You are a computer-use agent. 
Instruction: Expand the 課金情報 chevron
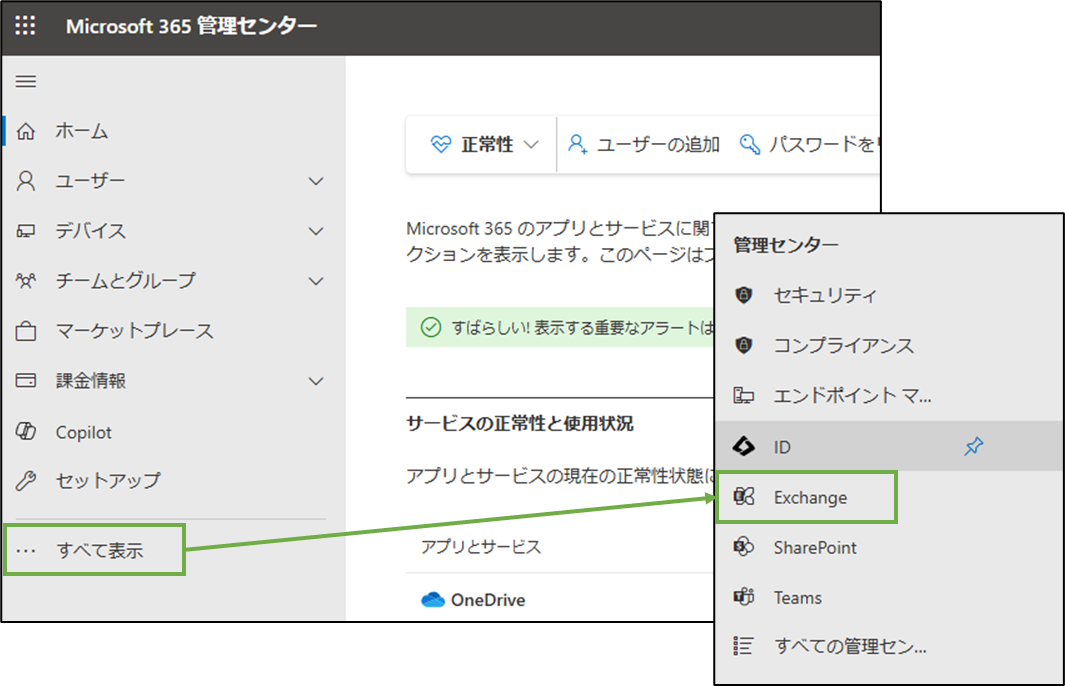click(x=316, y=381)
